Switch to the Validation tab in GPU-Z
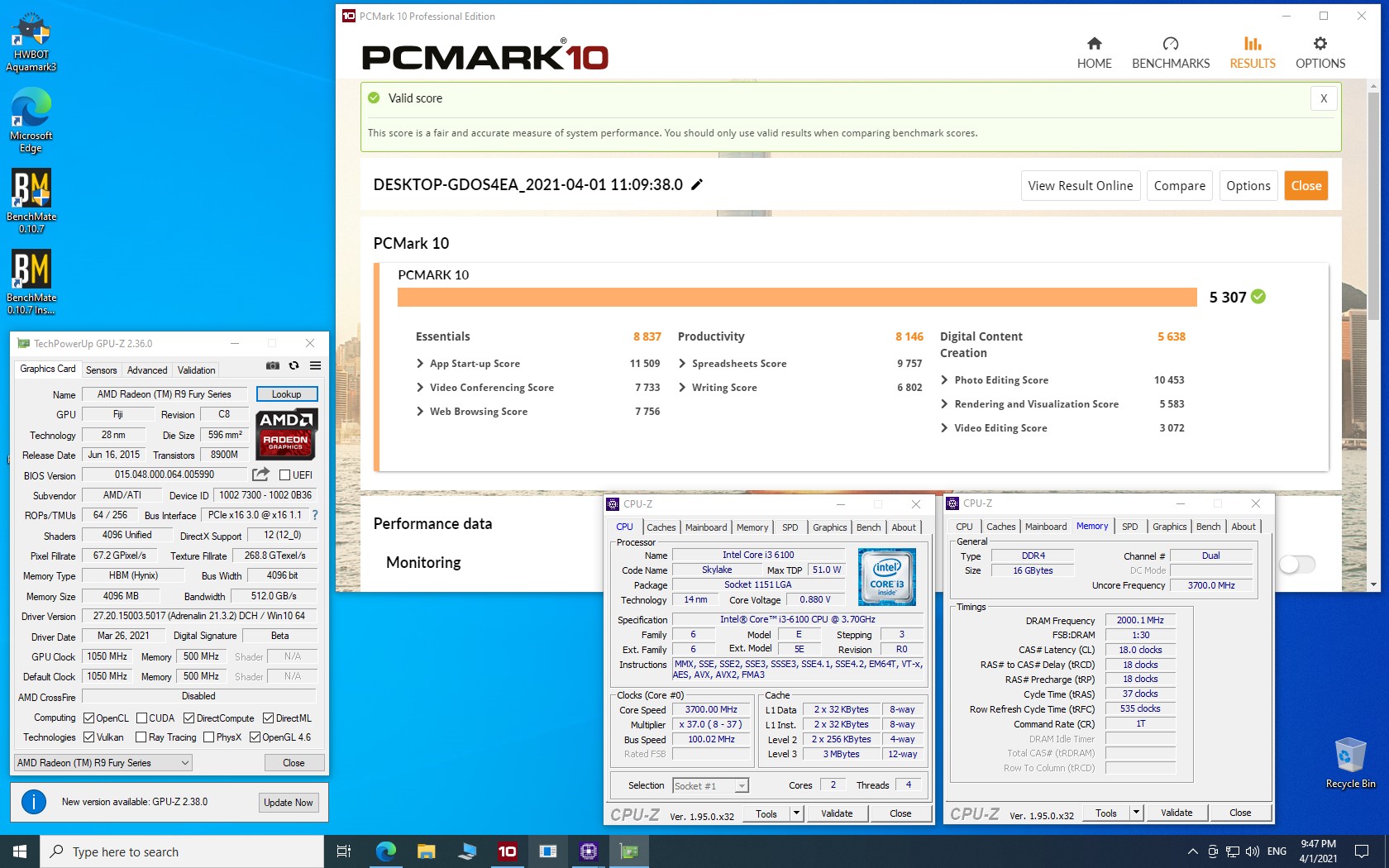 pyautogui.click(x=196, y=370)
